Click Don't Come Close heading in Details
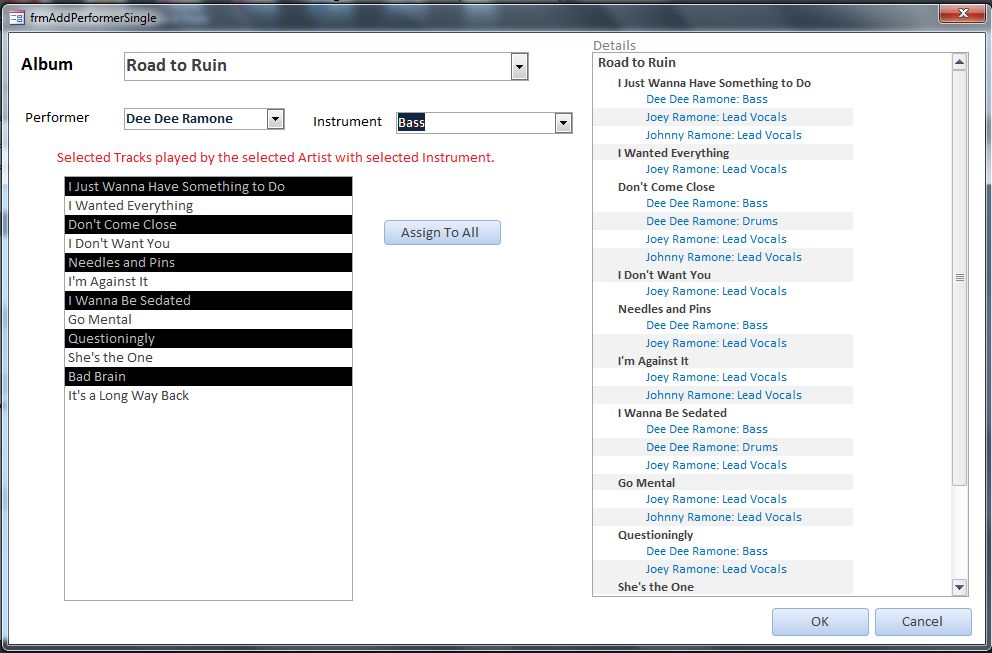The height and width of the screenshot is (653, 992). click(666, 187)
